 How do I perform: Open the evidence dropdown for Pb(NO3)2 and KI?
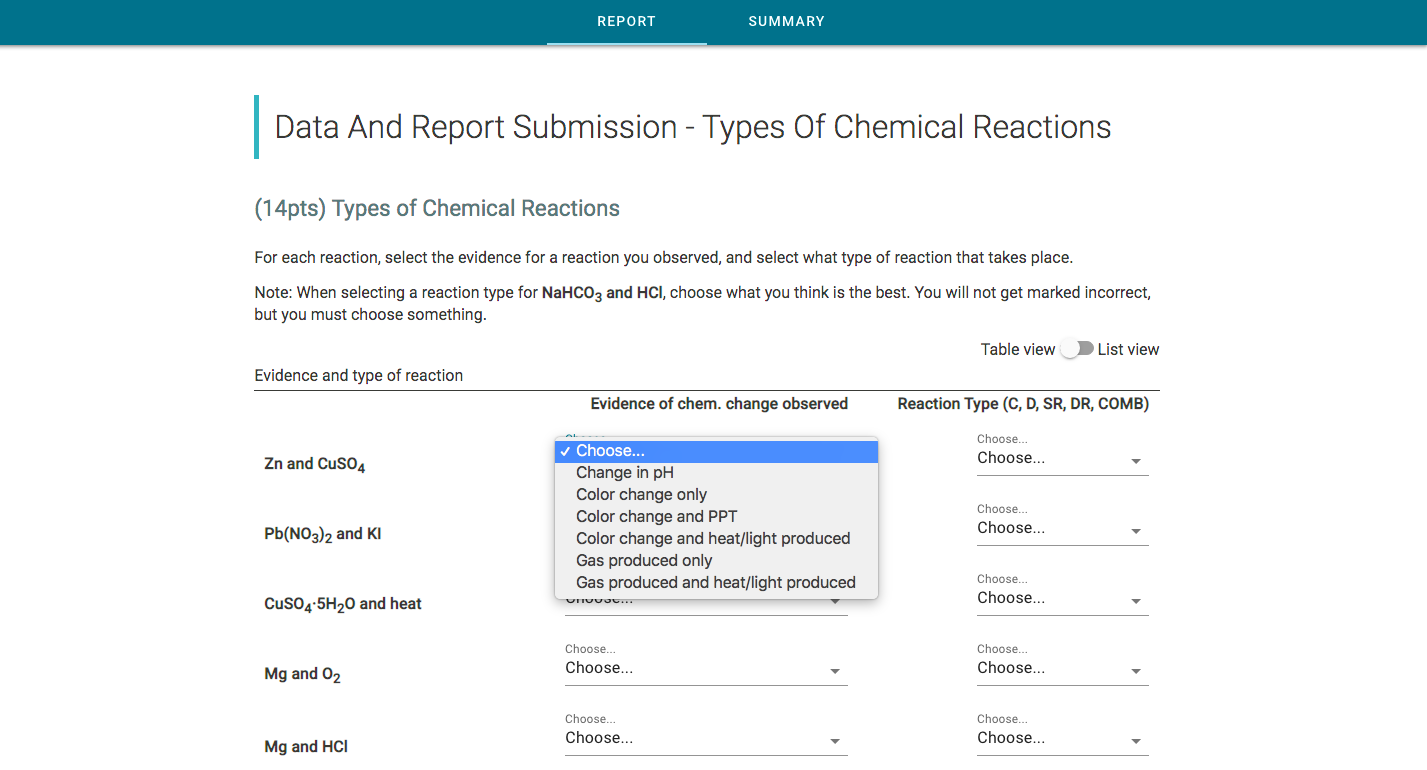pyautogui.click(x=834, y=530)
